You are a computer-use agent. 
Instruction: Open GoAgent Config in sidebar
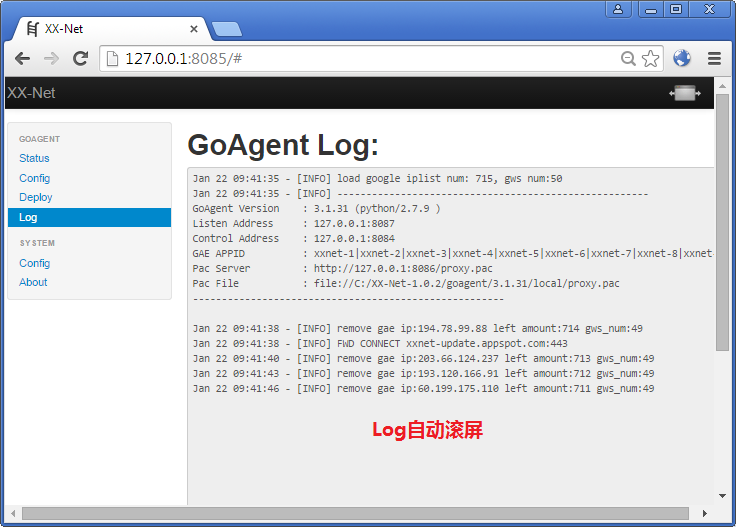(x=35, y=178)
